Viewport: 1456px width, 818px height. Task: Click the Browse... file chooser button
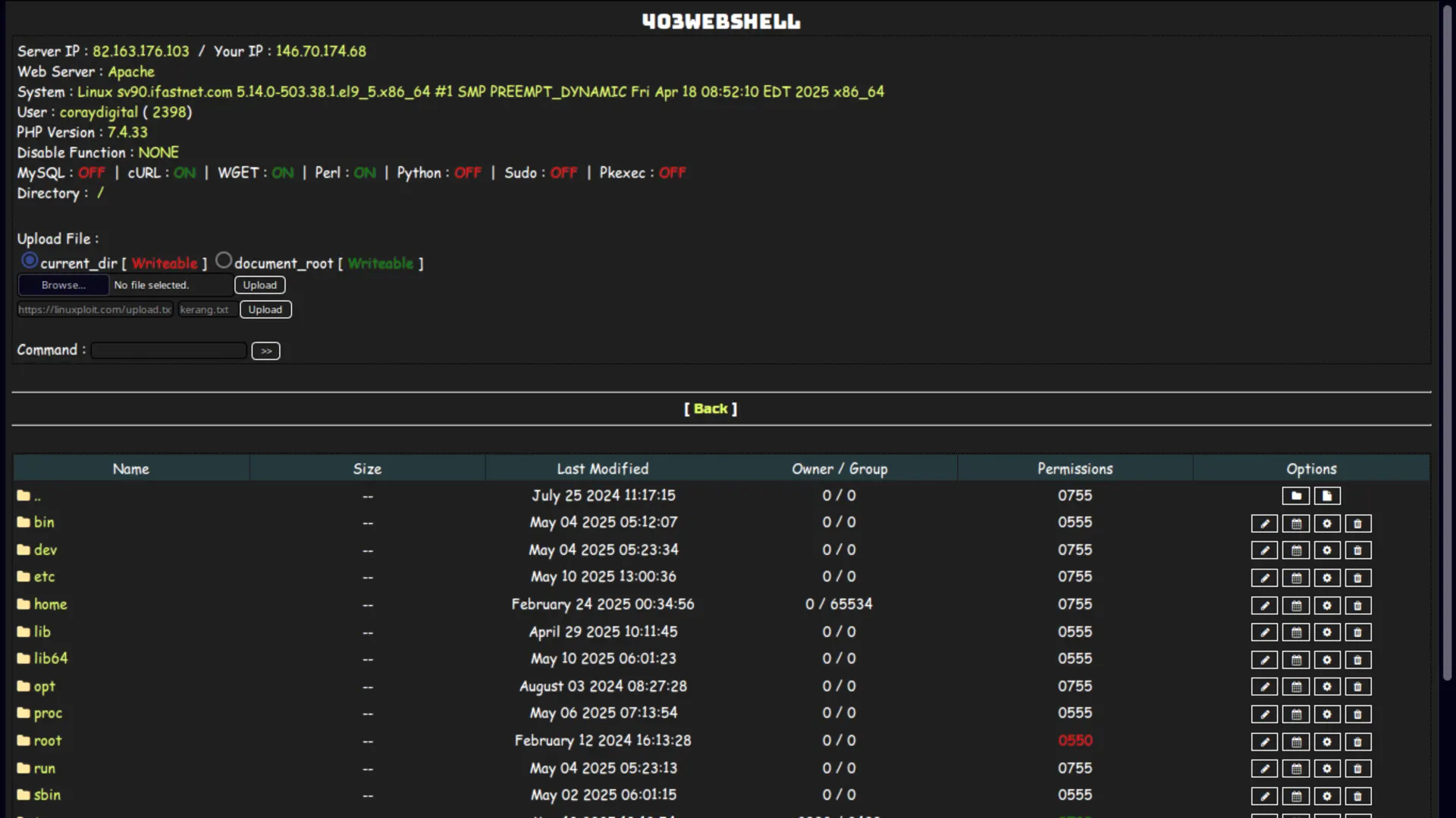[64, 285]
